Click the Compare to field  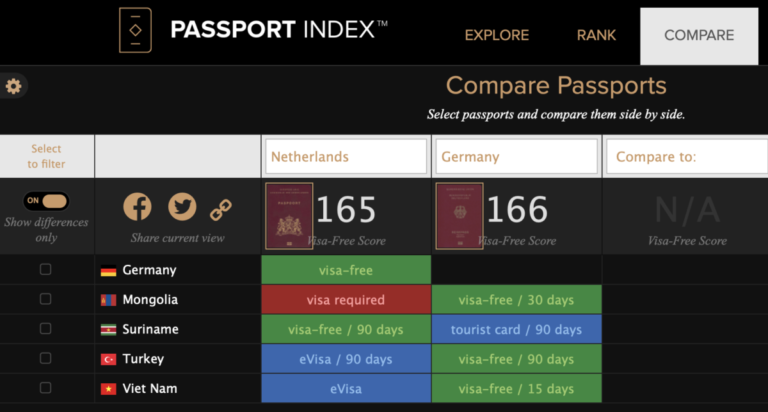tap(686, 157)
